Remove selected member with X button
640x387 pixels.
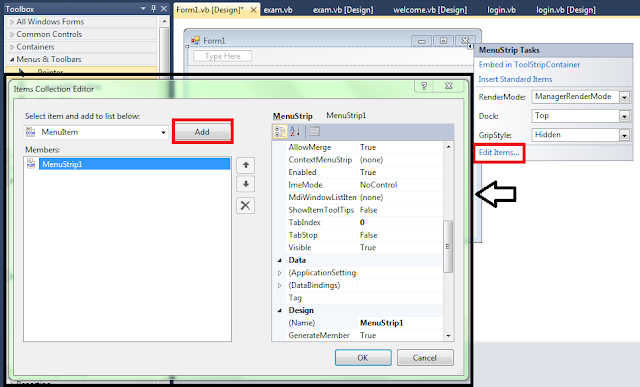coord(246,205)
